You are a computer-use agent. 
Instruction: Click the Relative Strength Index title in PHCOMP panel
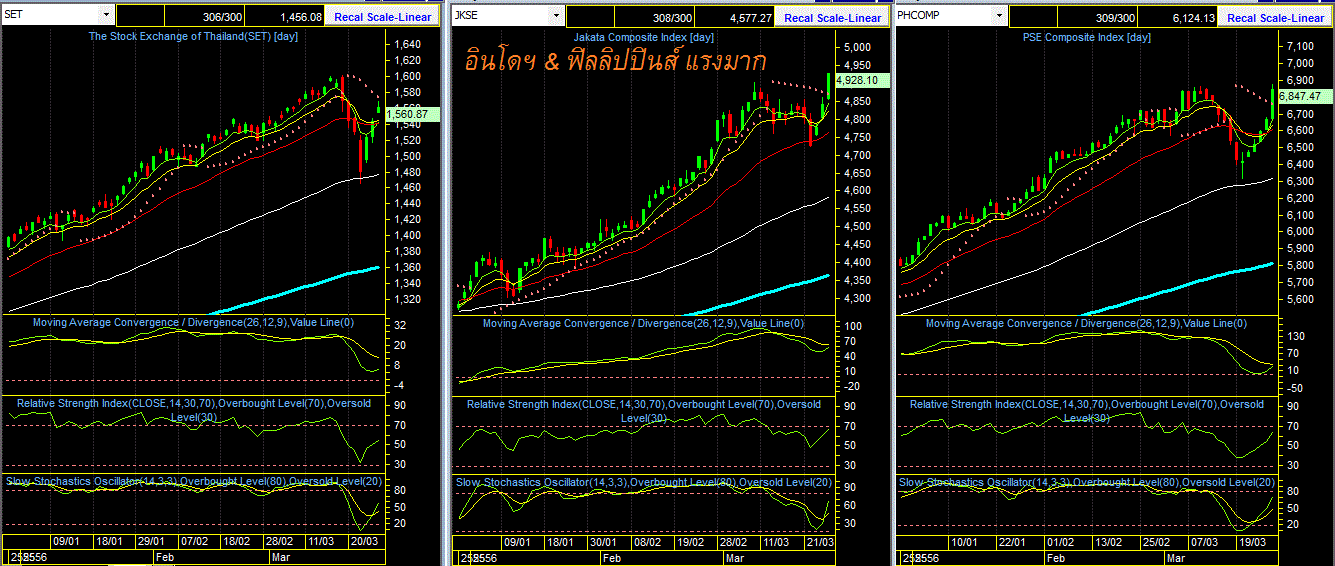coord(1086,410)
